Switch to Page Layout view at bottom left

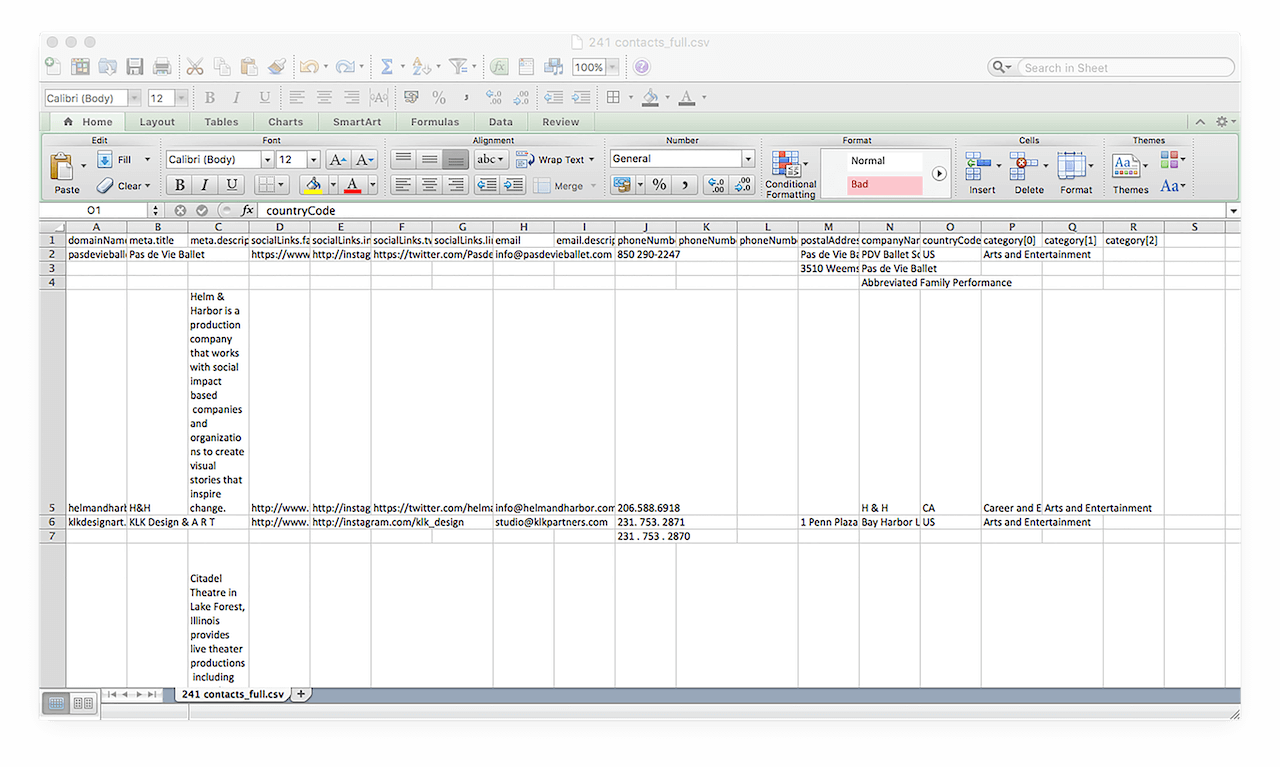(x=83, y=703)
